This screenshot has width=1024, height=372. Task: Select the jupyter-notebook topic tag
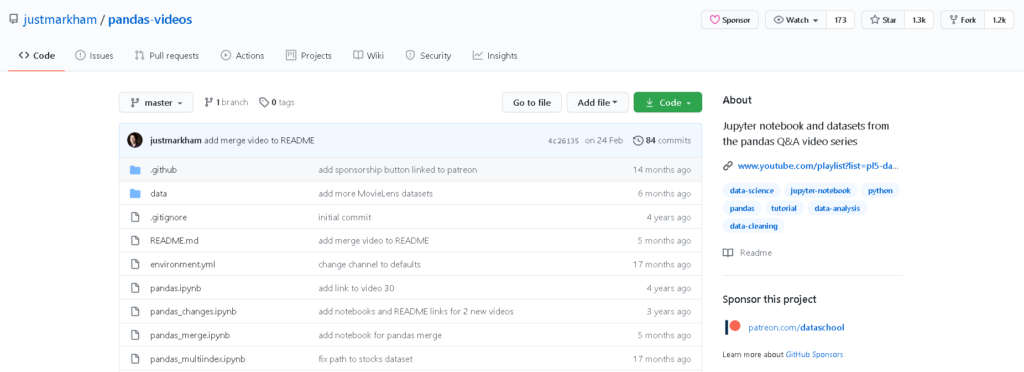click(820, 191)
